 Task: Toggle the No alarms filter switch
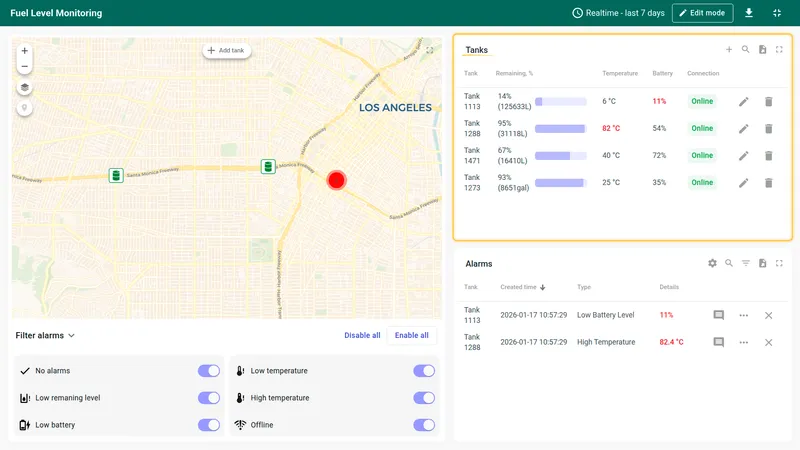[209, 371]
